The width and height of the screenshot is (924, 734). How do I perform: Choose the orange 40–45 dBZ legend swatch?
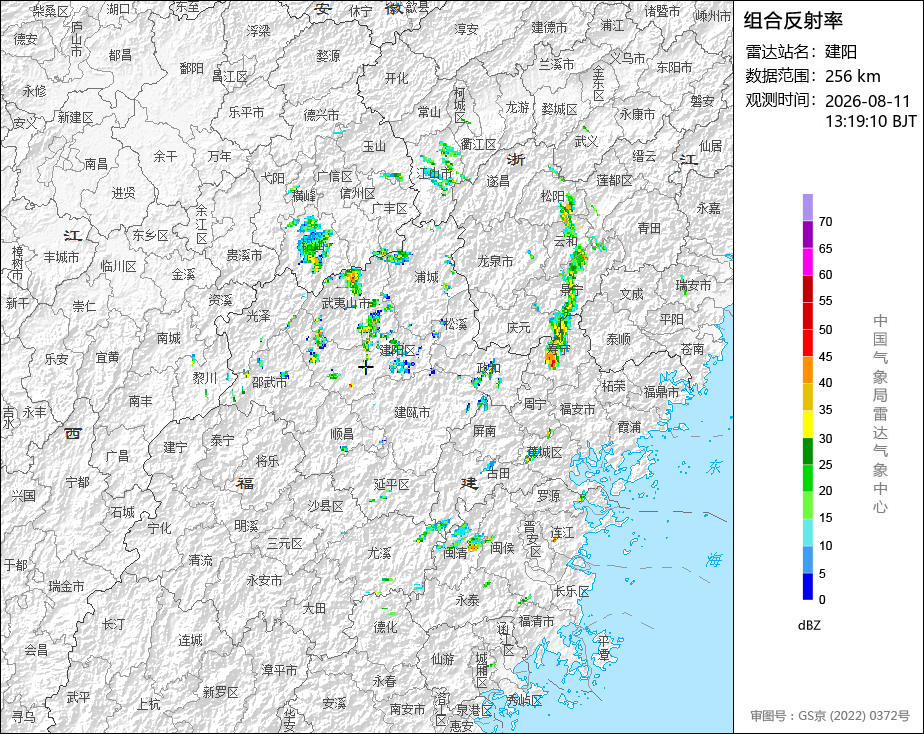pos(807,369)
